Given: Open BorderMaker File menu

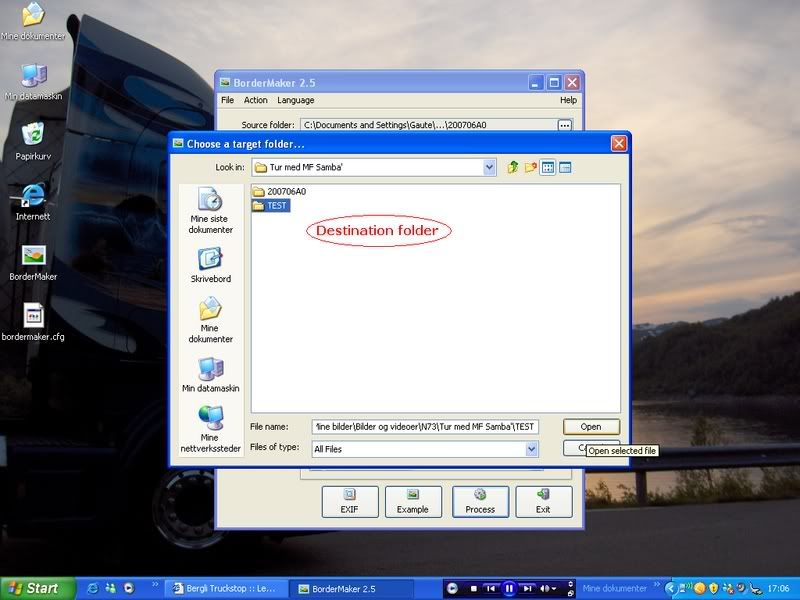Looking at the screenshot, I should (228, 100).
